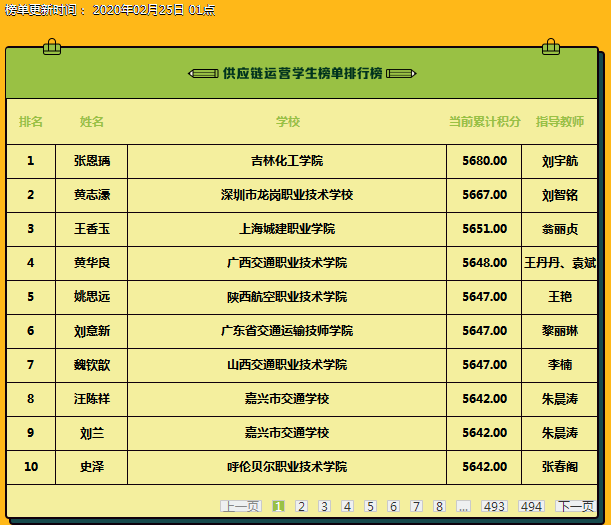The width and height of the screenshot is (611, 528).
Task: Click the 当前累计积分 column header
Action: point(484,122)
